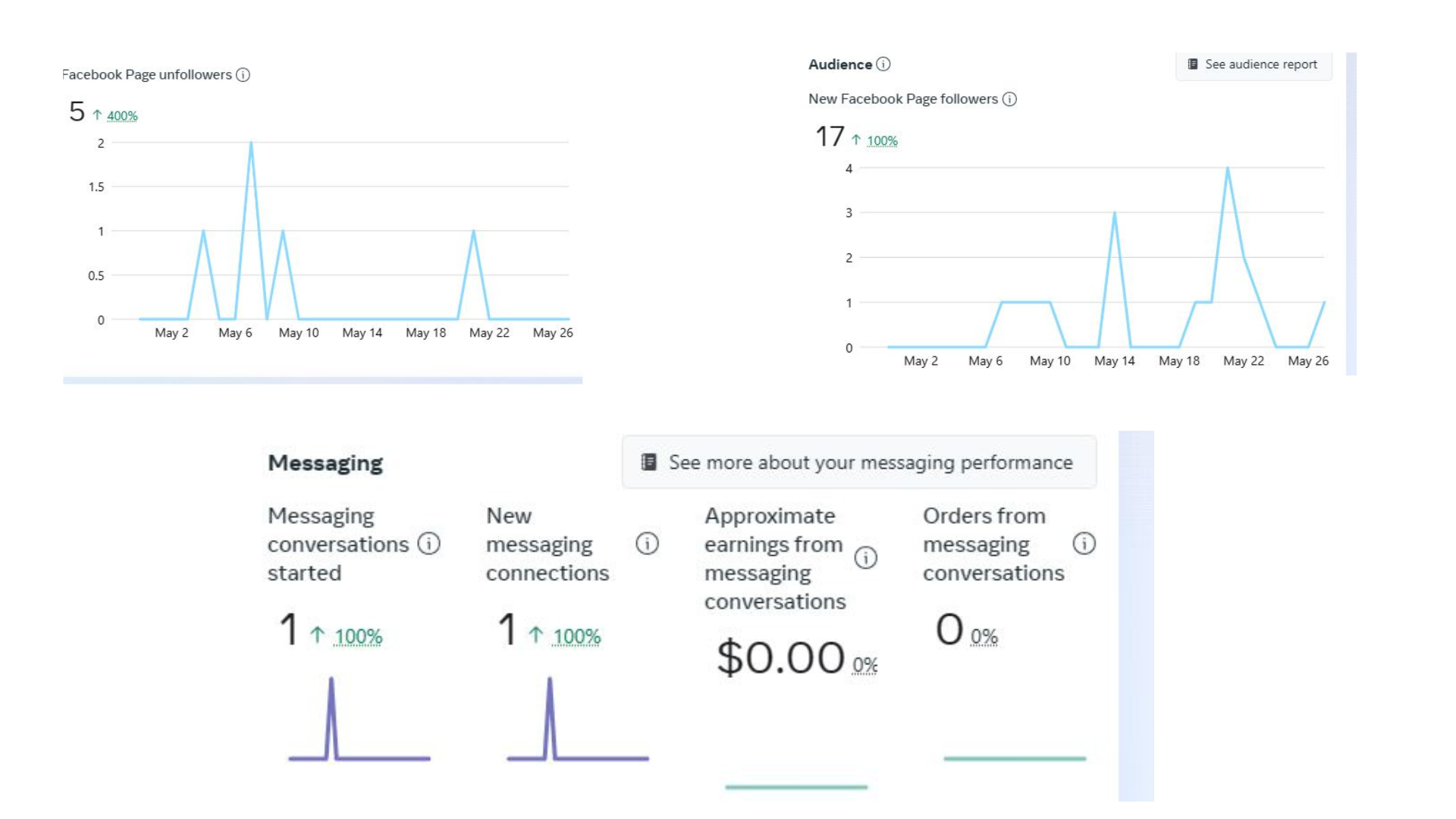Click info icon for New messaging connections
1456x819 pixels.
tap(647, 544)
